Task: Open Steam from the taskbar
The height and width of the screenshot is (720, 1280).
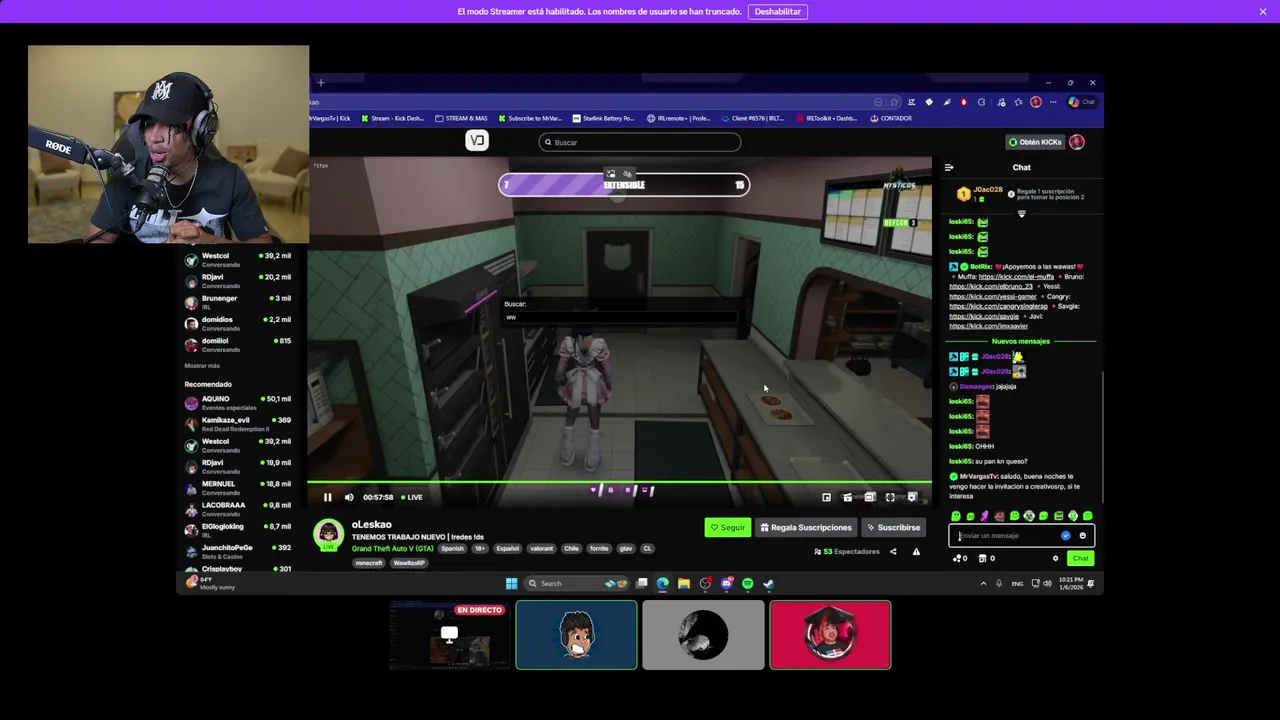Action: point(769,583)
